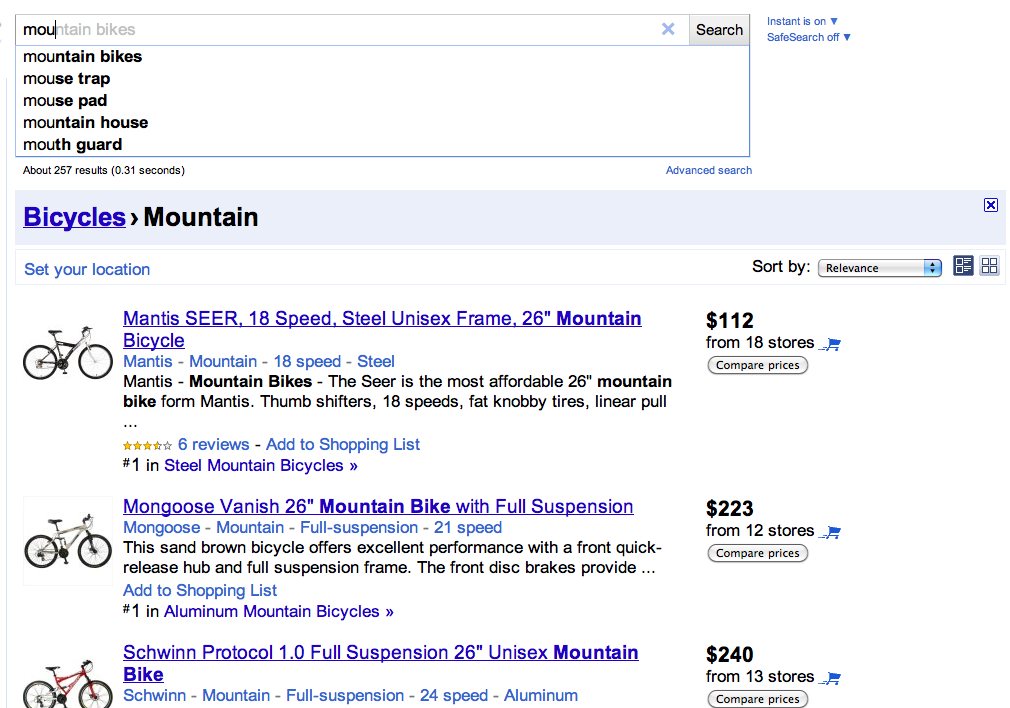The width and height of the screenshot is (1010, 708).
Task: Add Mantis SEER to Shopping List
Action: (x=343, y=445)
